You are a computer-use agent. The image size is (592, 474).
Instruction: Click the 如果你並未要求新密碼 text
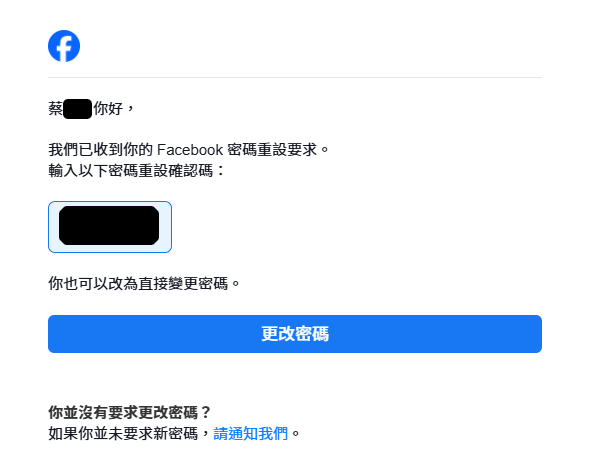[x=123, y=433]
